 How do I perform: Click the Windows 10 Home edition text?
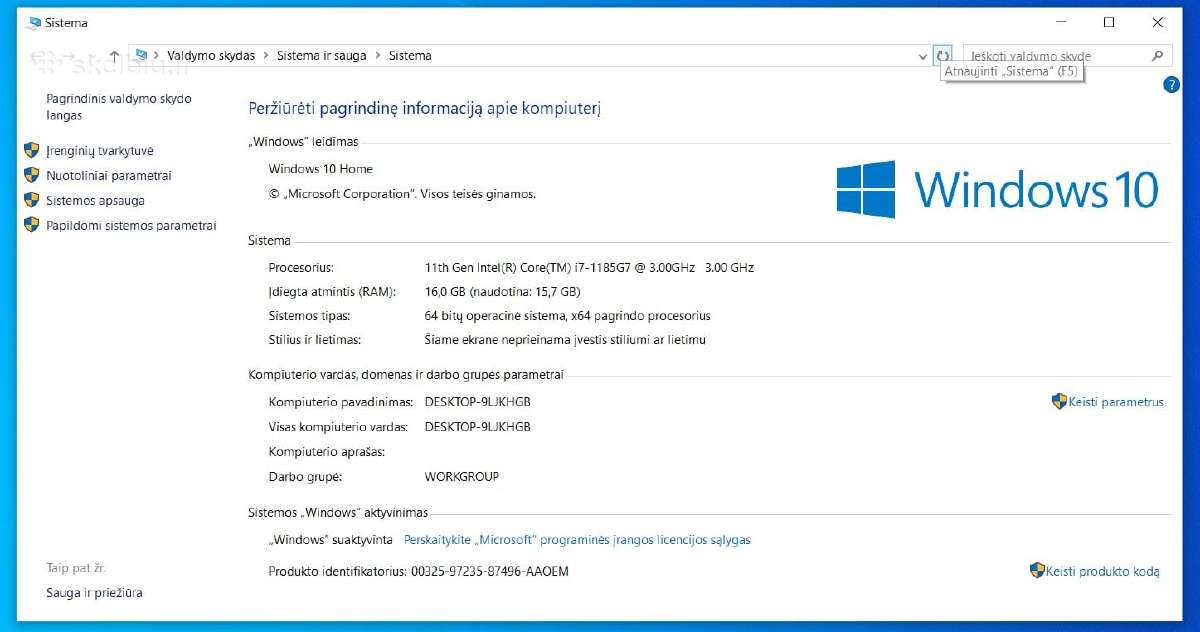click(320, 169)
